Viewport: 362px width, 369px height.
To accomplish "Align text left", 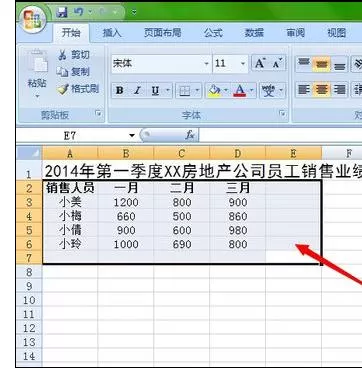I will (x=303, y=90).
